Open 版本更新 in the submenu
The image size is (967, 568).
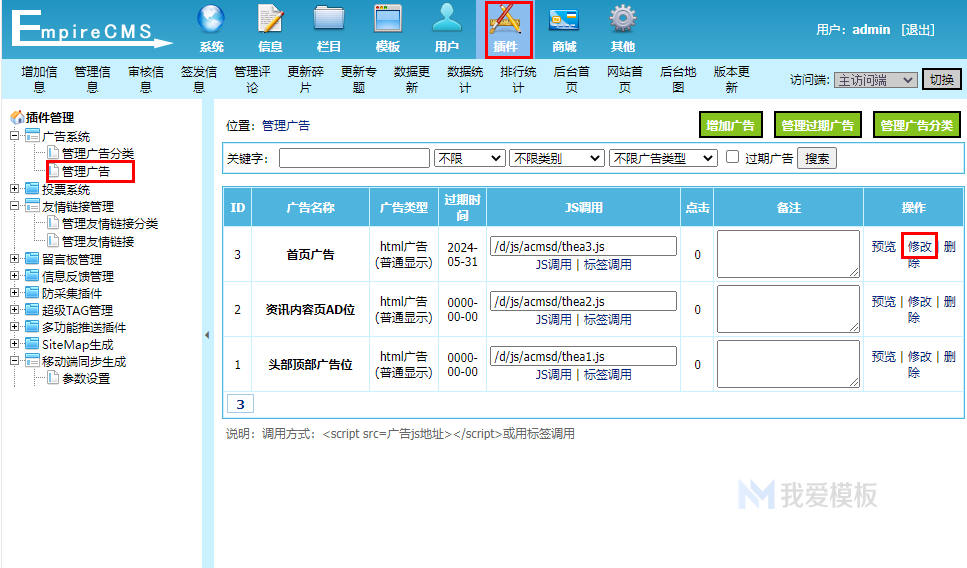click(x=731, y=80)
